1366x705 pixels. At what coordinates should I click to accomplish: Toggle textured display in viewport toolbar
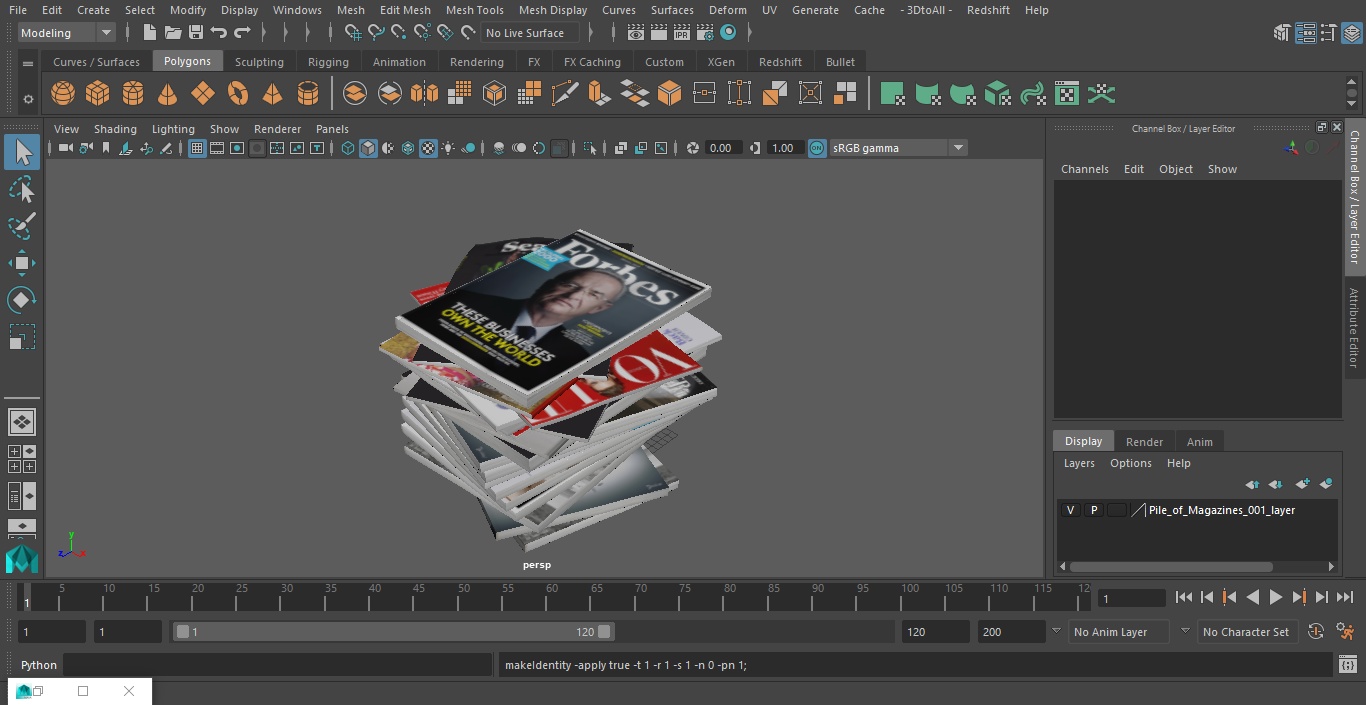coord(428,148)
